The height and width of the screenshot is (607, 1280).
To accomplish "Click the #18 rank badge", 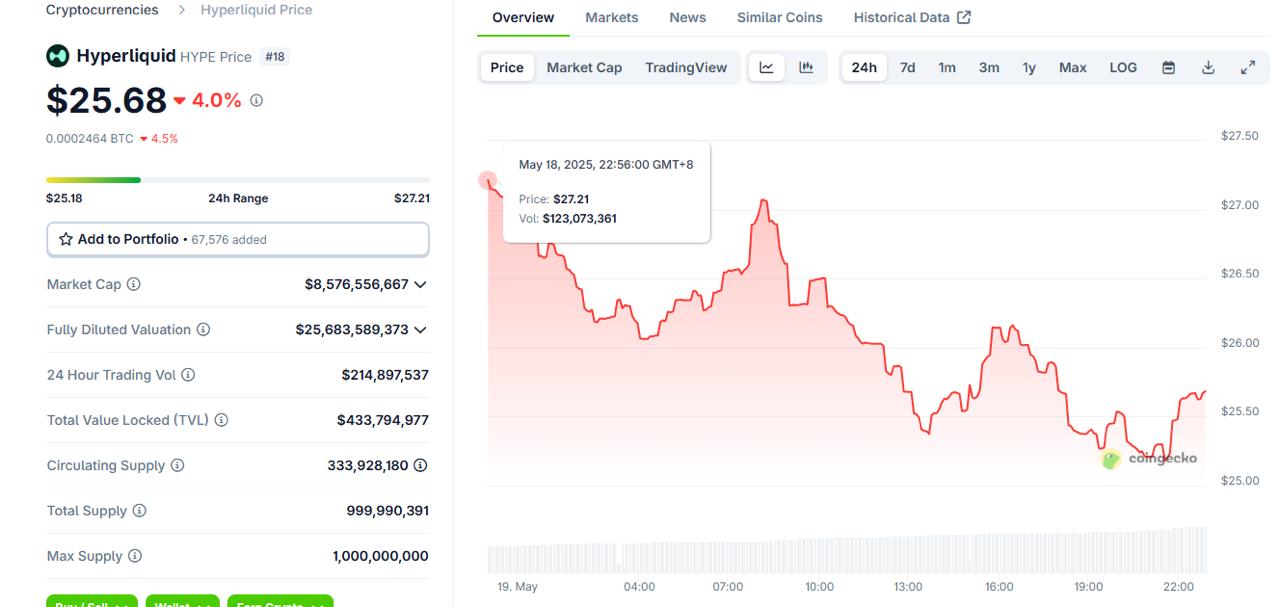I will point(275,57).
